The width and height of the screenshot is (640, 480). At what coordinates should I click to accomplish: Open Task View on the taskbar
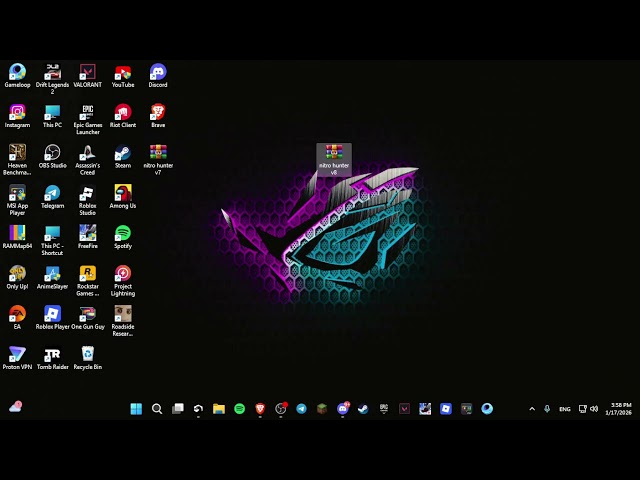(x=178, y=409)
